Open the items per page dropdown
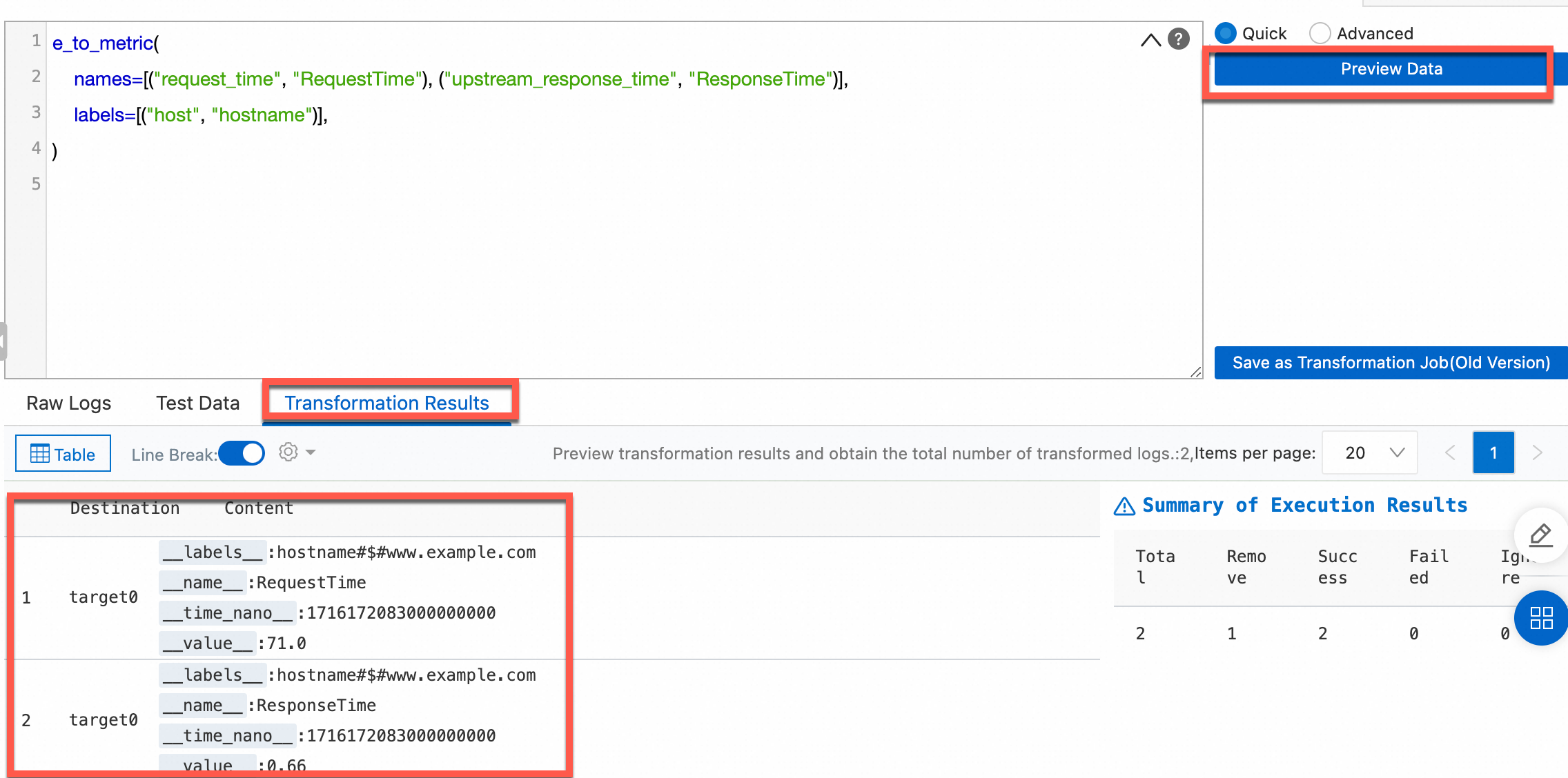Image resolution: width=1568 pixels, height=778 pixels. click(1370, 453)
